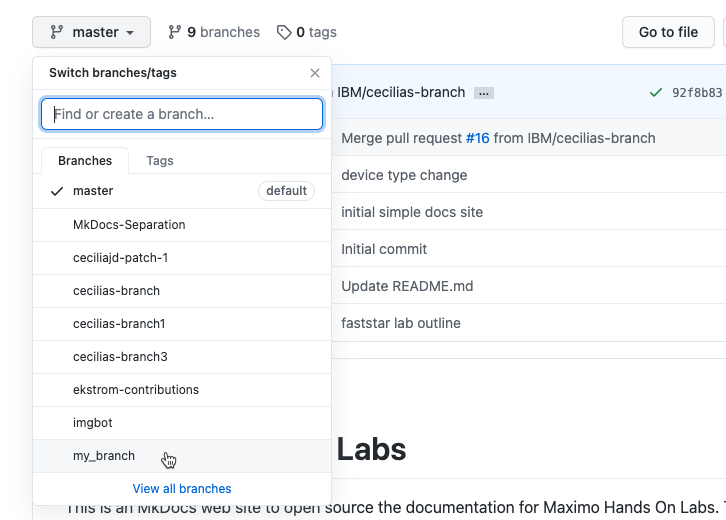This screenshot has width=726, height=520.
Task: Open commit hash 92f8b83
Action: pyautogui.click(x=697, y=93)
